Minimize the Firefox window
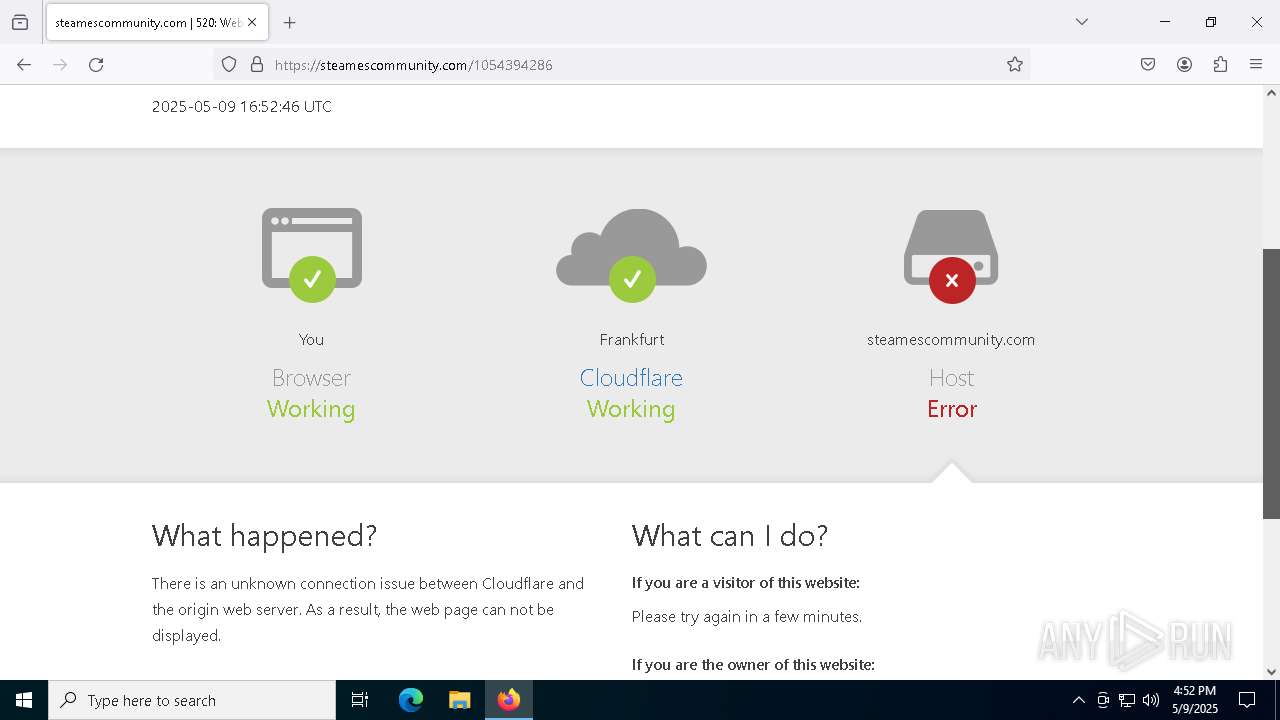 click(x=1165, y=22)
